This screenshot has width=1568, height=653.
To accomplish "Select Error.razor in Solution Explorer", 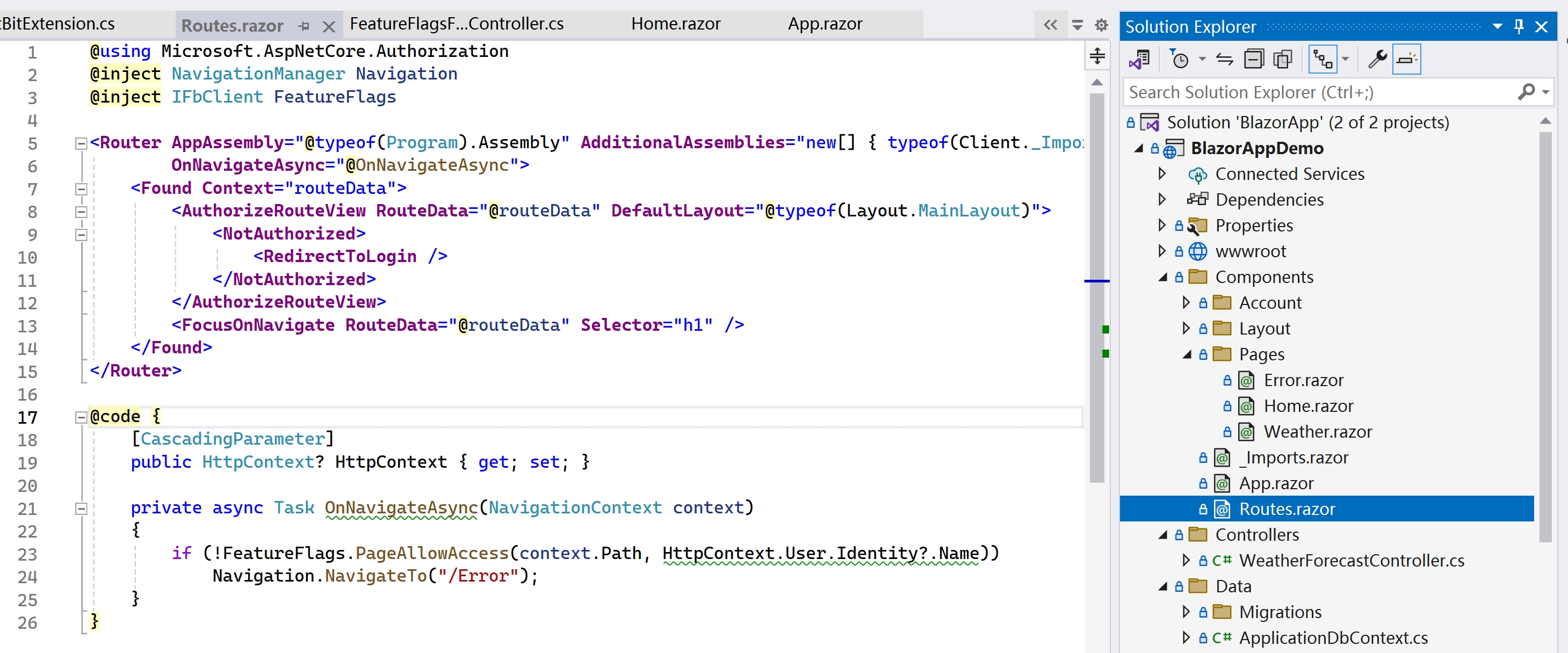I will pos(1303,380).
